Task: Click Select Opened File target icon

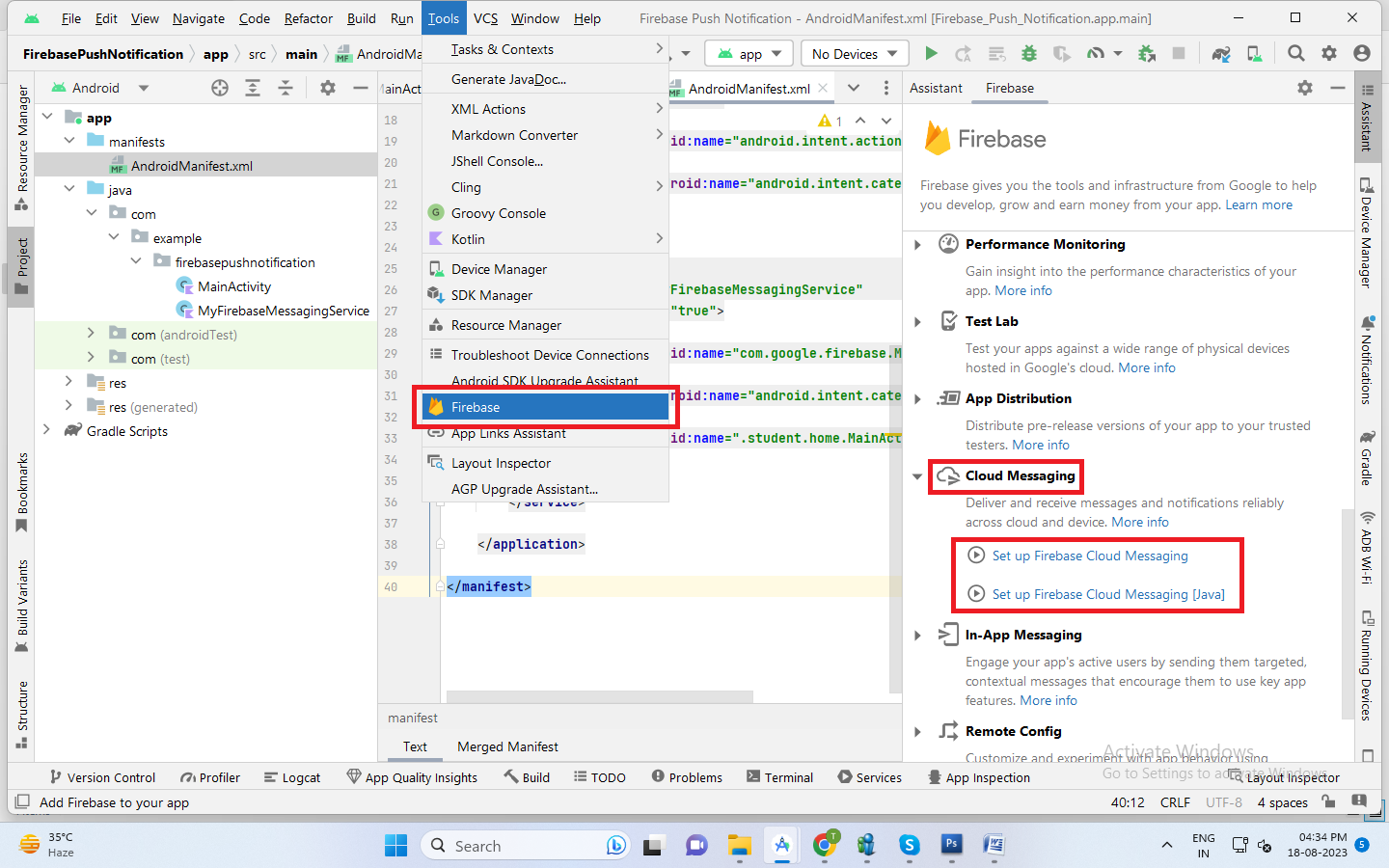Action: 220,88
